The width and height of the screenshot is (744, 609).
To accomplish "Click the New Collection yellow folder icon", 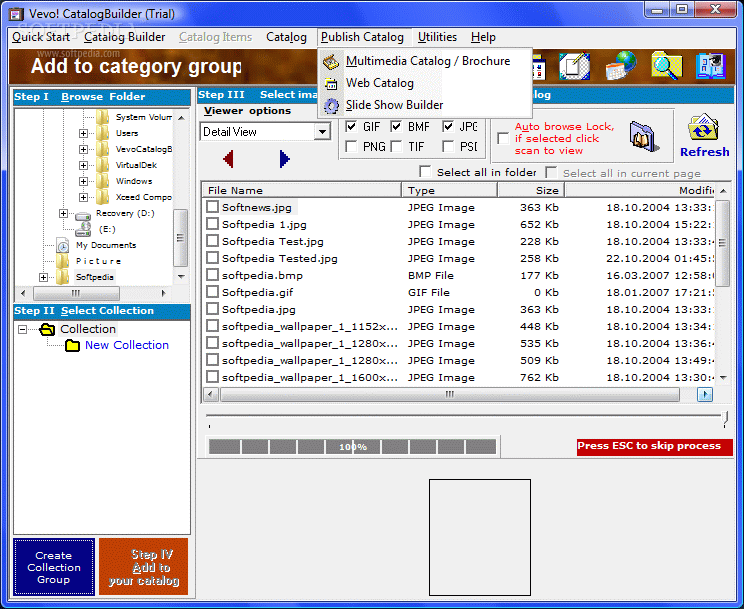I will 73,345.
